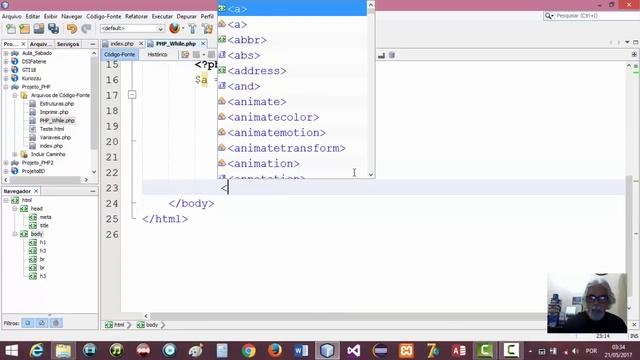Click into the Pesquisar search field
The height and width of the screenshot is (360, 640).
coord(596,16)
